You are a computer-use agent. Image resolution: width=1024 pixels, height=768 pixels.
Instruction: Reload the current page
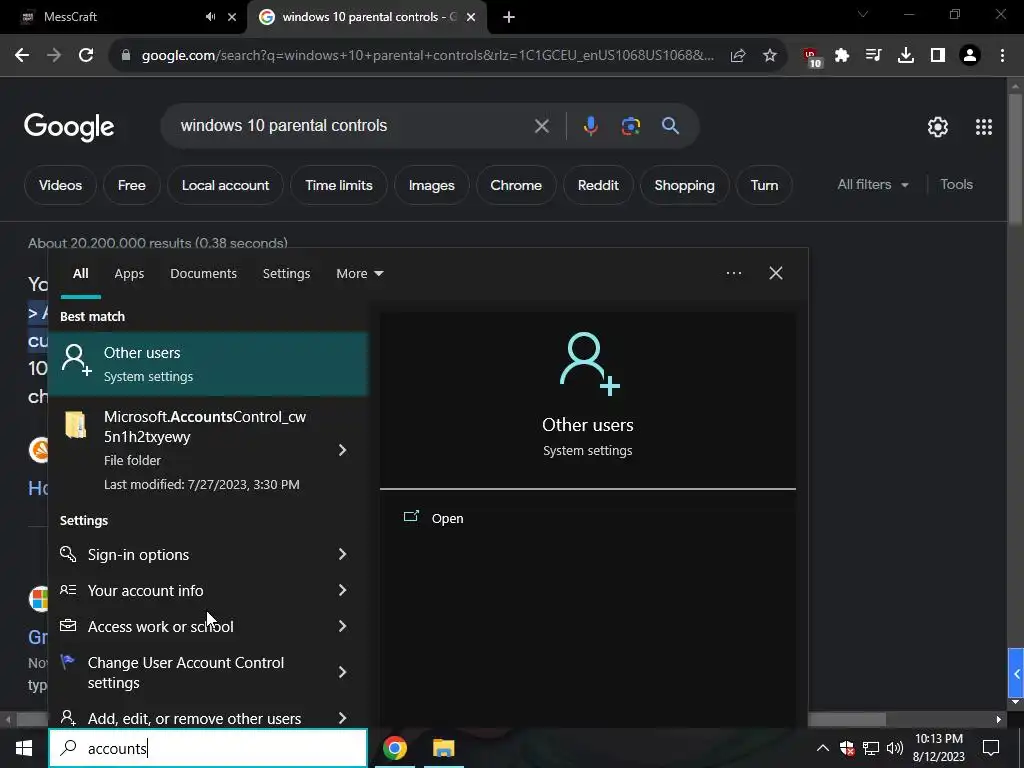pyautogui.click(x=86, y=56)
